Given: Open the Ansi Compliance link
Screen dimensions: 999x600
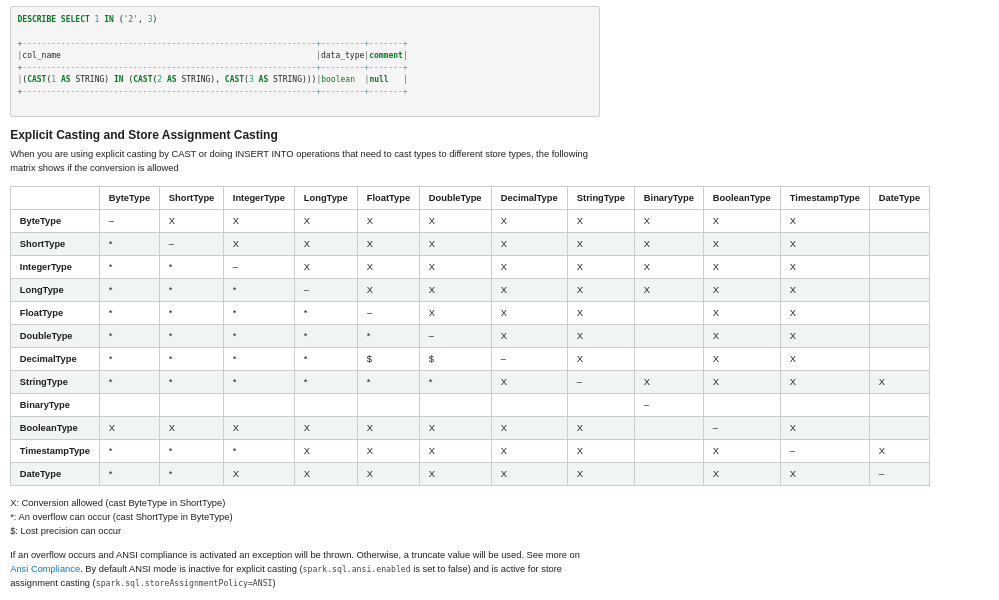Looking at the screenshot, I should point(45,569).
